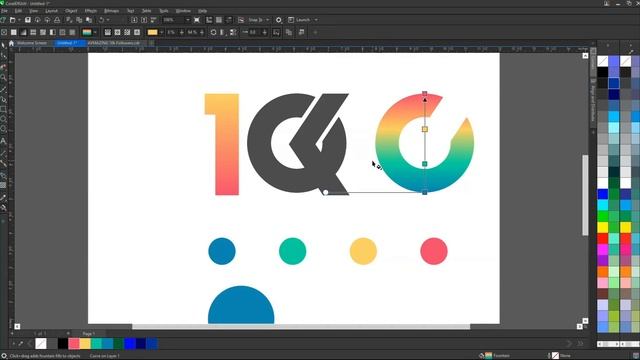The width and height of the screenshot is (640, 360).
Task: Click the Export icon in the toolbar
Action: [x=144, y=20]
